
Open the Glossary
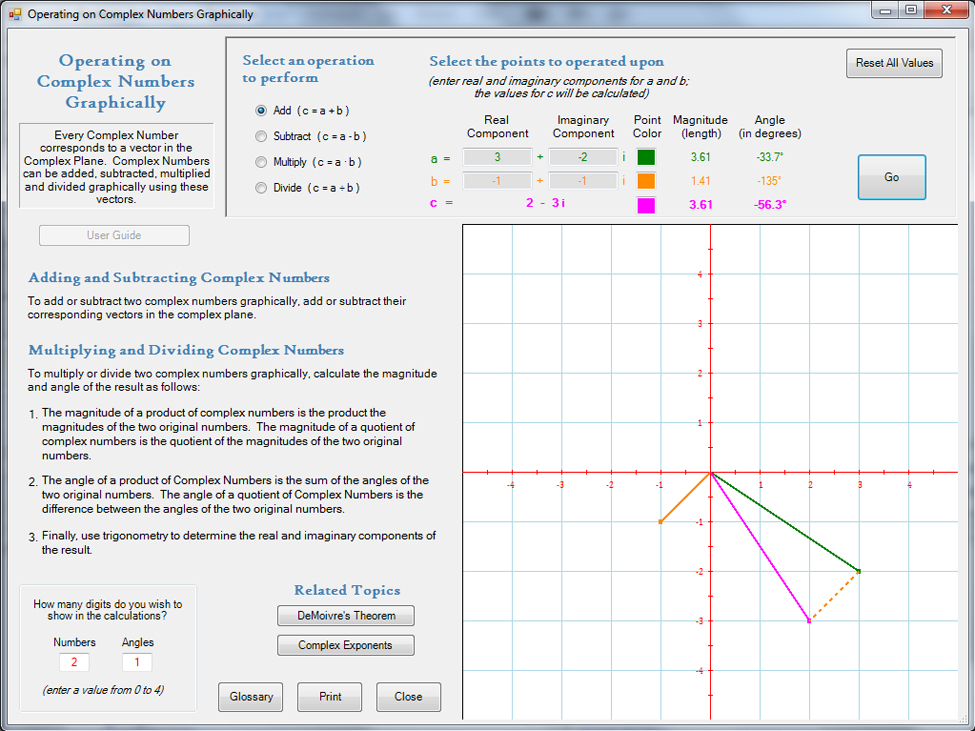click(x=251, y=697)
